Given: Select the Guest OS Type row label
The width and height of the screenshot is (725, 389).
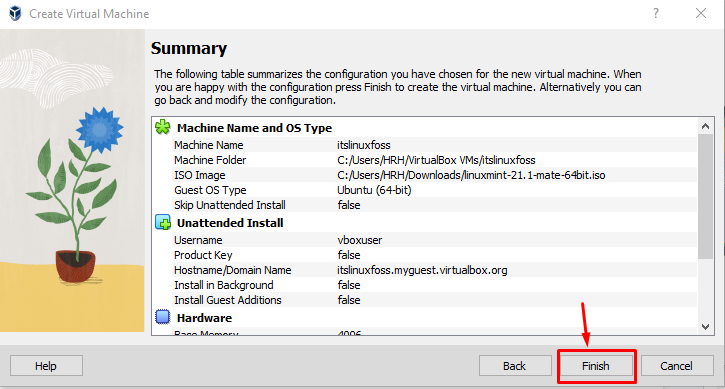Looking at the screenshot, I should [x=210, y=190].
